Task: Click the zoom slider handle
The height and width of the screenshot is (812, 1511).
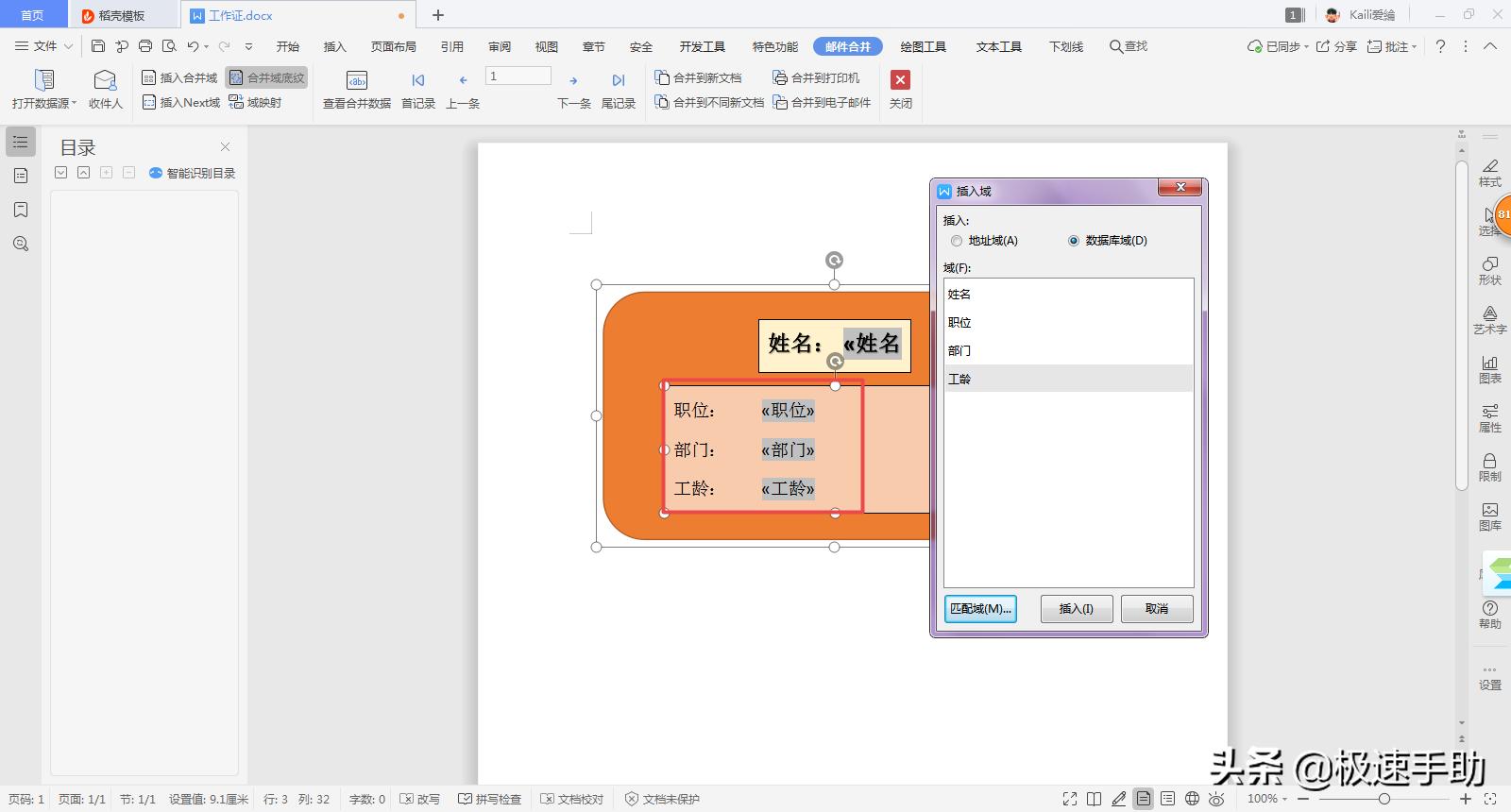Action: pyautogui.click(x=1384, y=799)
